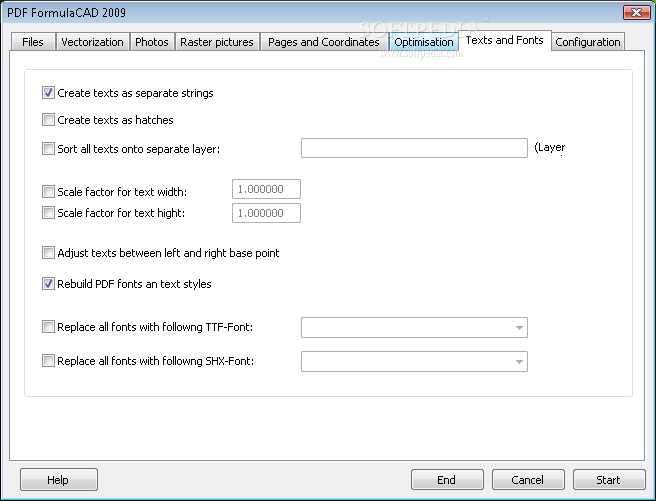The image size is (656, 501).
Task: Uncheck Create texts as separate strings
Action: [x=48, y=92]
